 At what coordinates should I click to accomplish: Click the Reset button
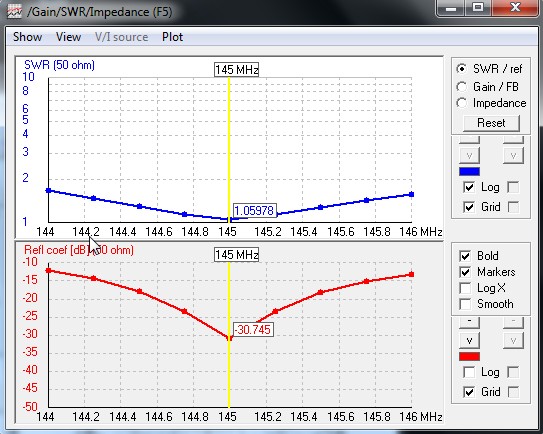pyautogui.click(x=491, y=123)
